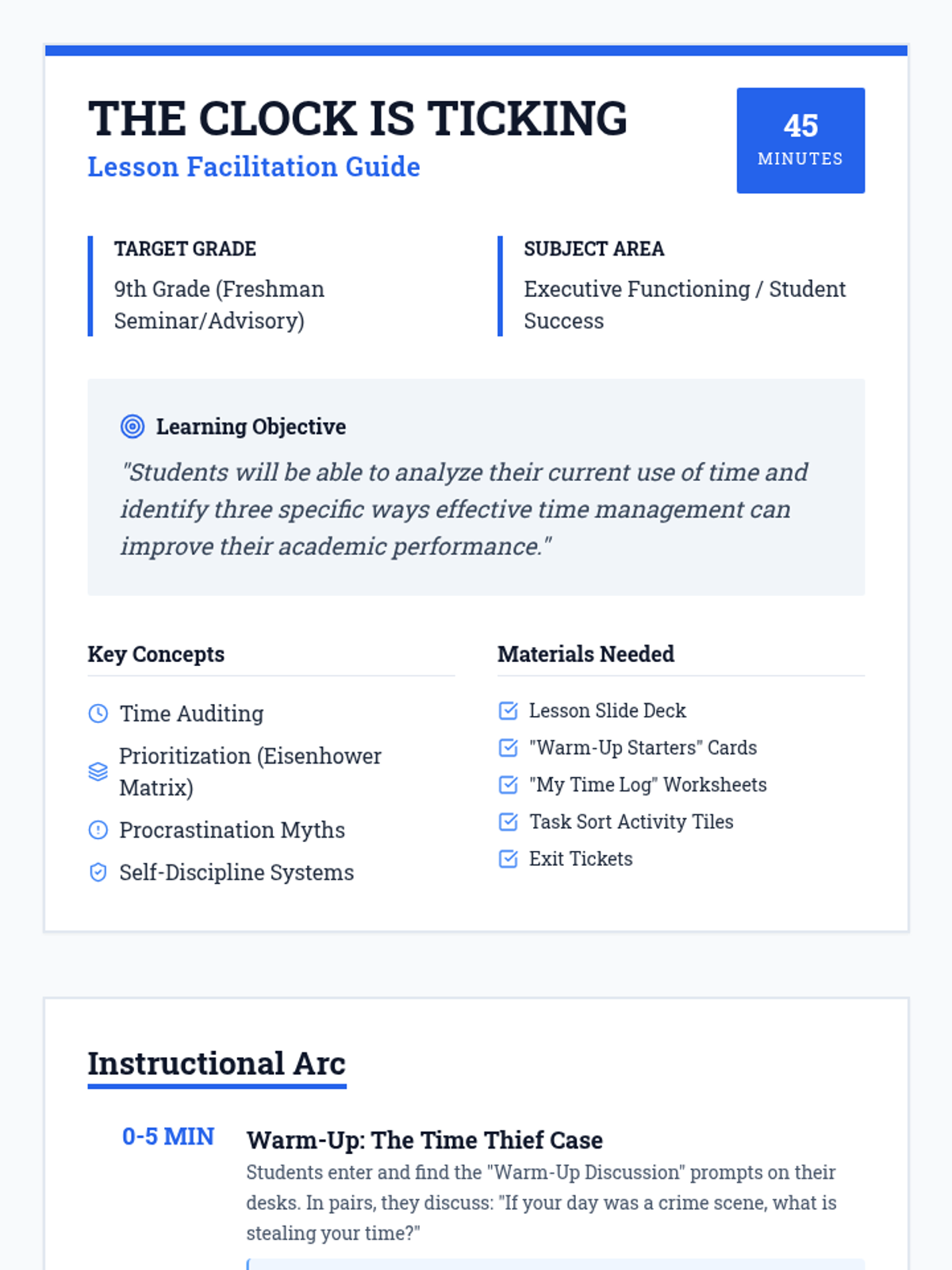Check the "Warm-Up Starters" Cards checkbox

[508, 748]
